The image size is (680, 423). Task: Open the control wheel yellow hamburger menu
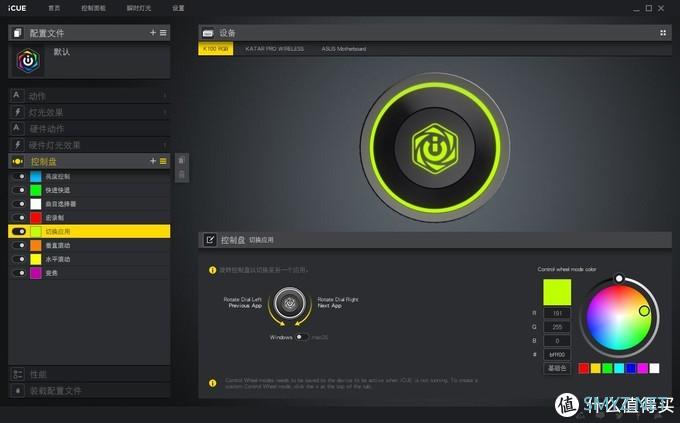coord(163,161)
